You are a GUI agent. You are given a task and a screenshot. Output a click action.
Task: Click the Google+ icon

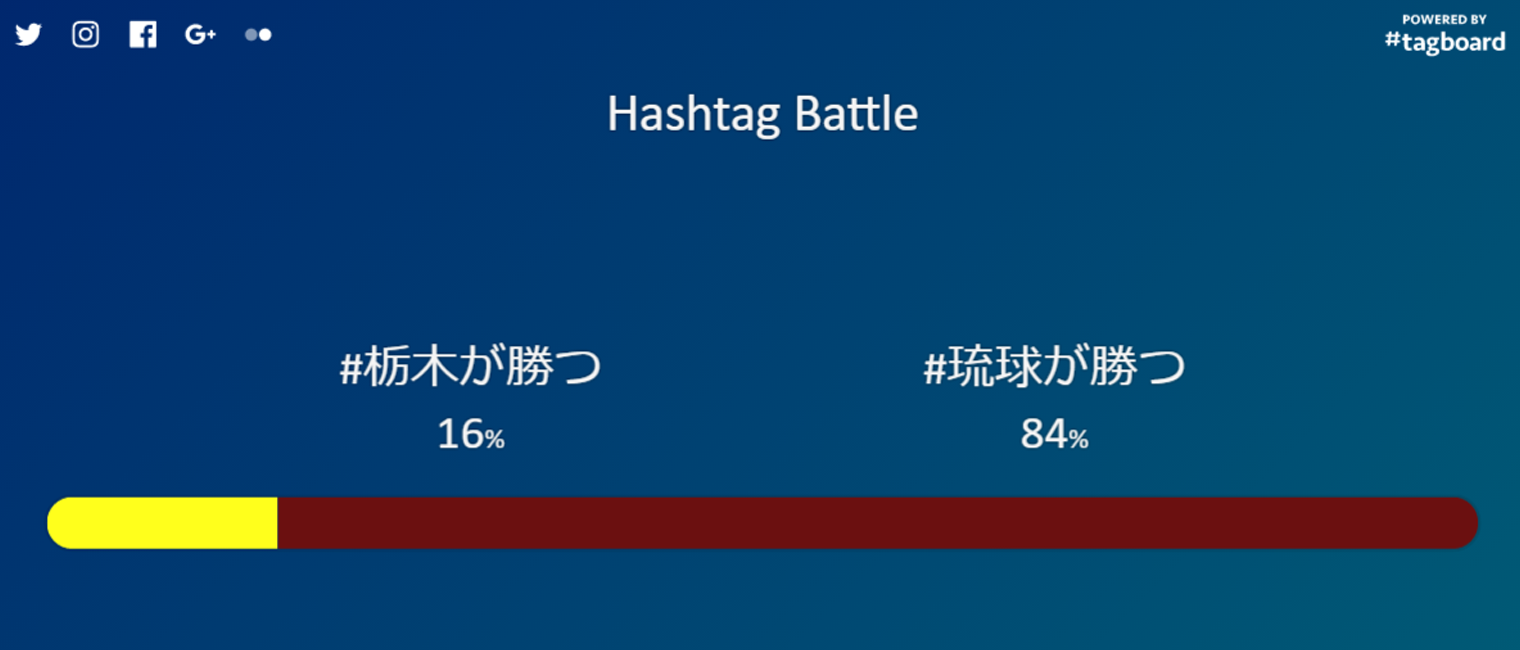[x=200, y=35]
